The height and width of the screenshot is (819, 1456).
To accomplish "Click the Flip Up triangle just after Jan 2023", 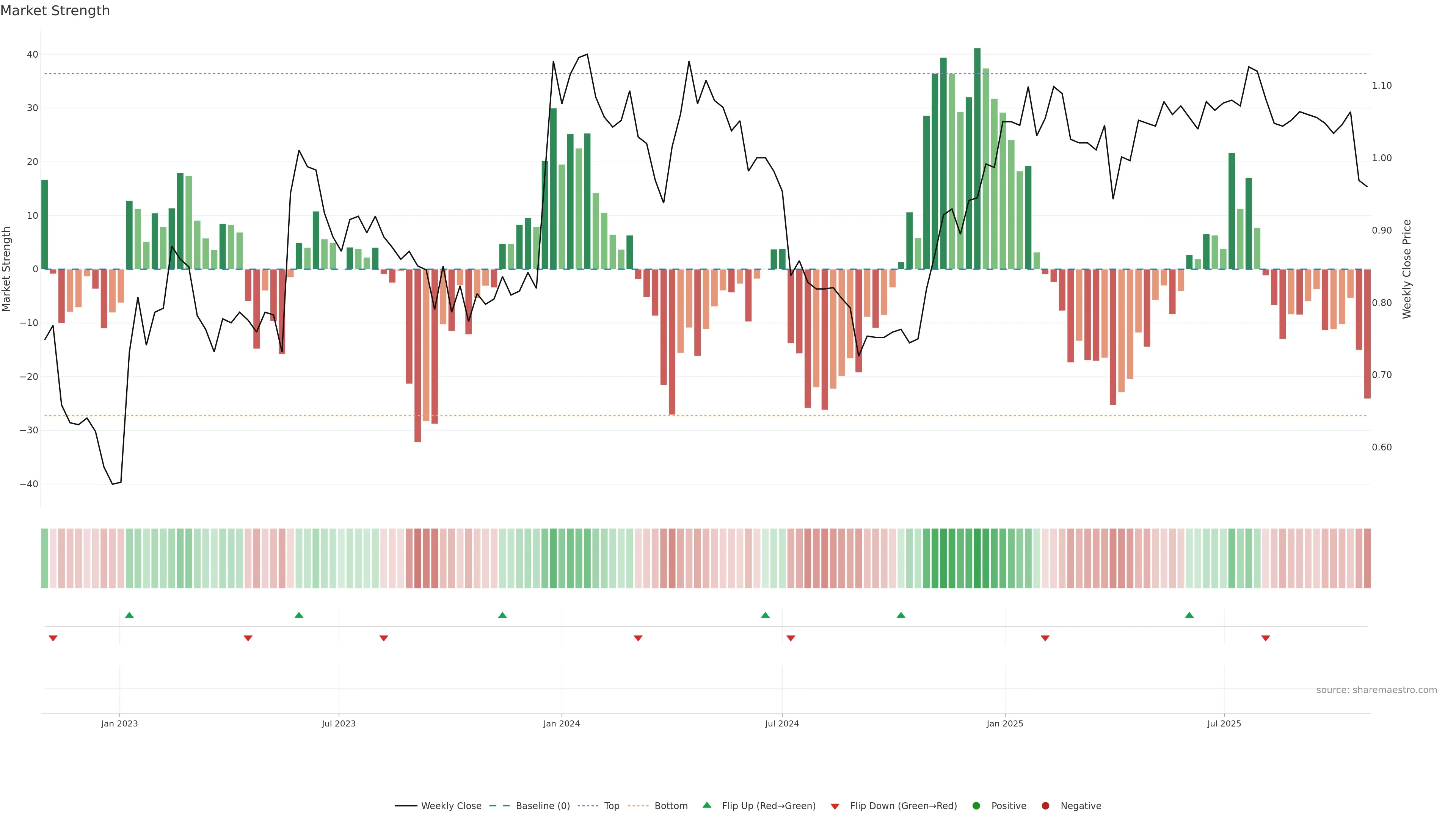I will pyautogui.click(x=129, y=615).
